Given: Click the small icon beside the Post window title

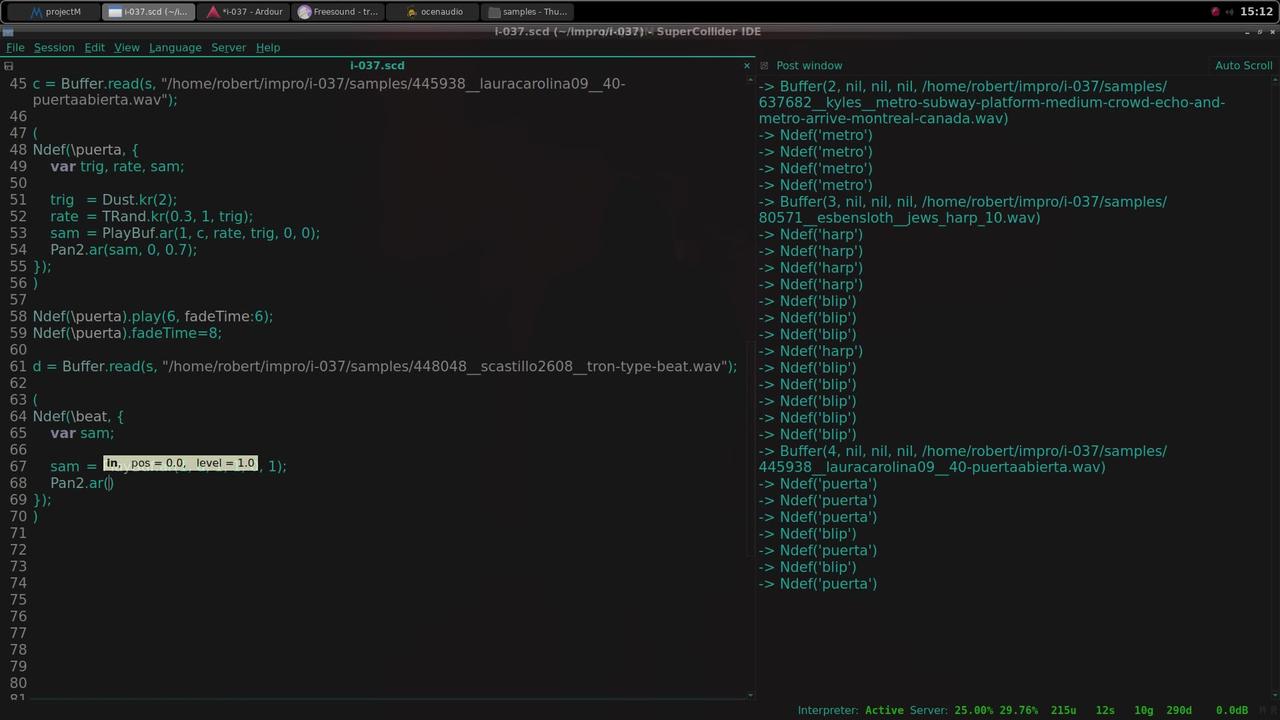Looking at the screenshot, I should [764, 65].
